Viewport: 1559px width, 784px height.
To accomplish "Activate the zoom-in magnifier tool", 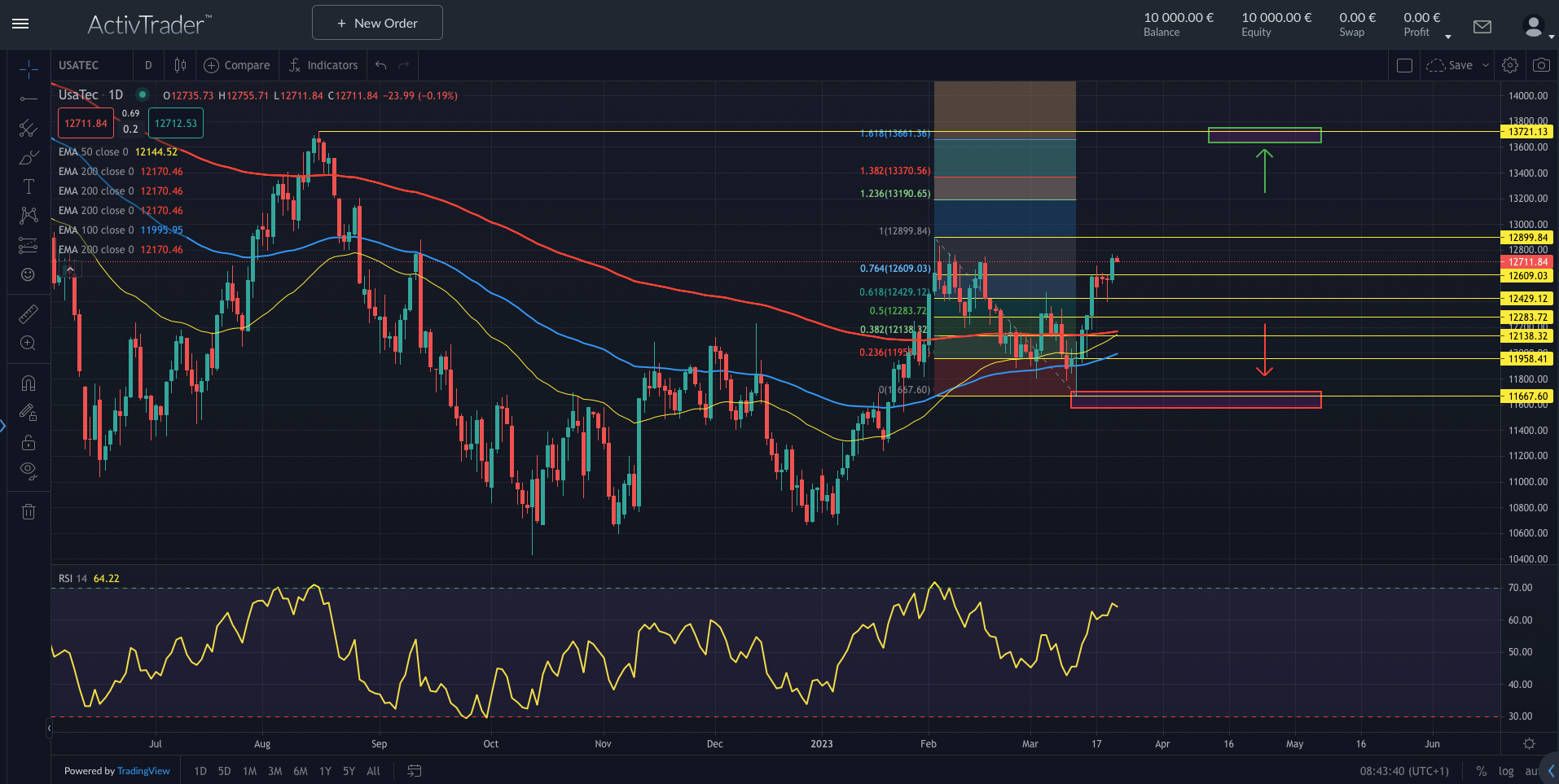I will [29, 343].
